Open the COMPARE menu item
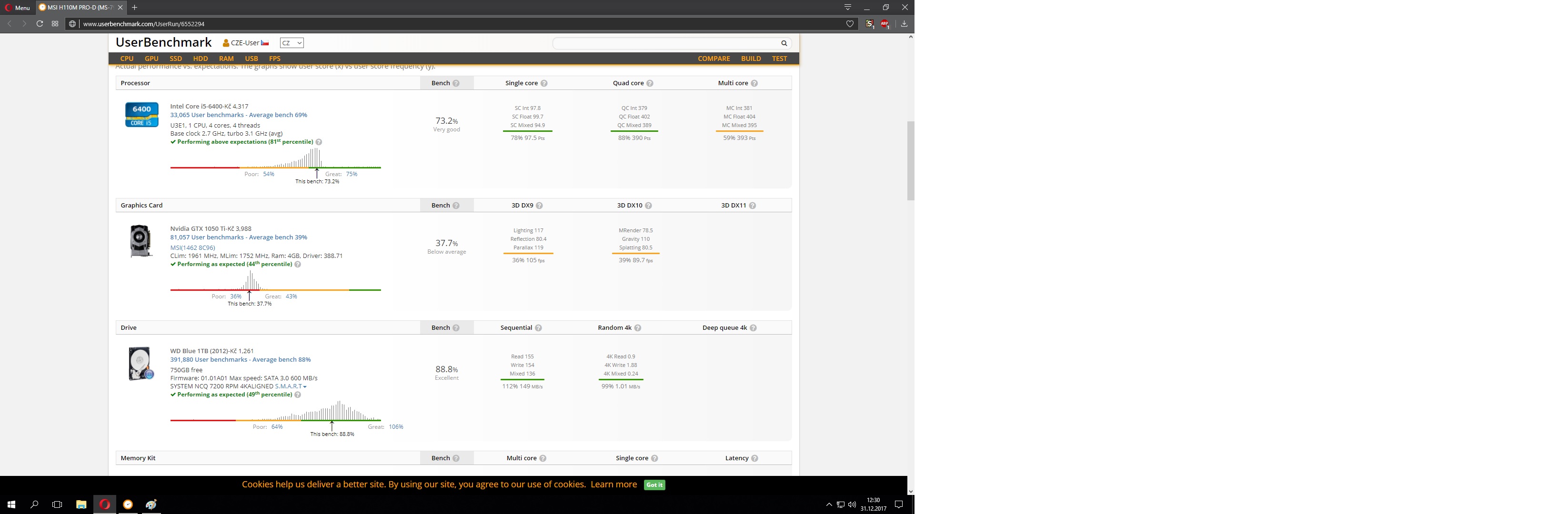Image resolution: width=1568 pixels, height=514 pixels. click(714, 59)
